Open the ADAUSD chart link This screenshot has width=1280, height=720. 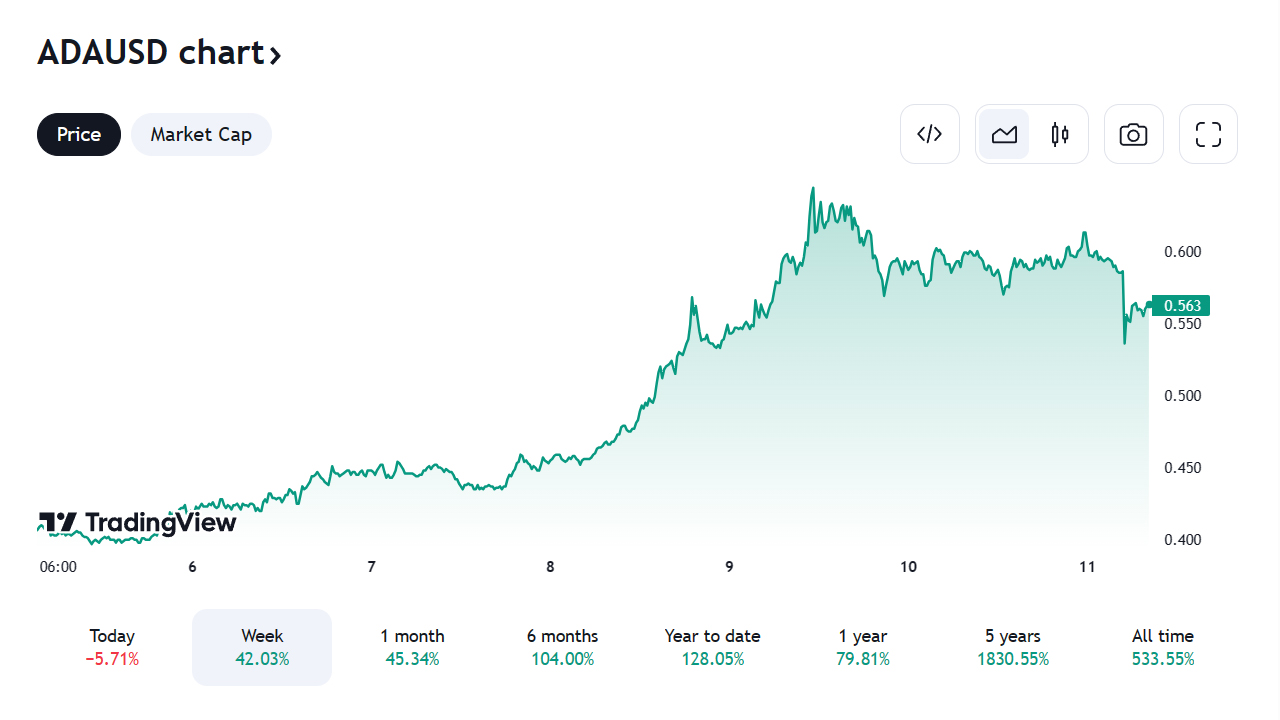point(159,53)
